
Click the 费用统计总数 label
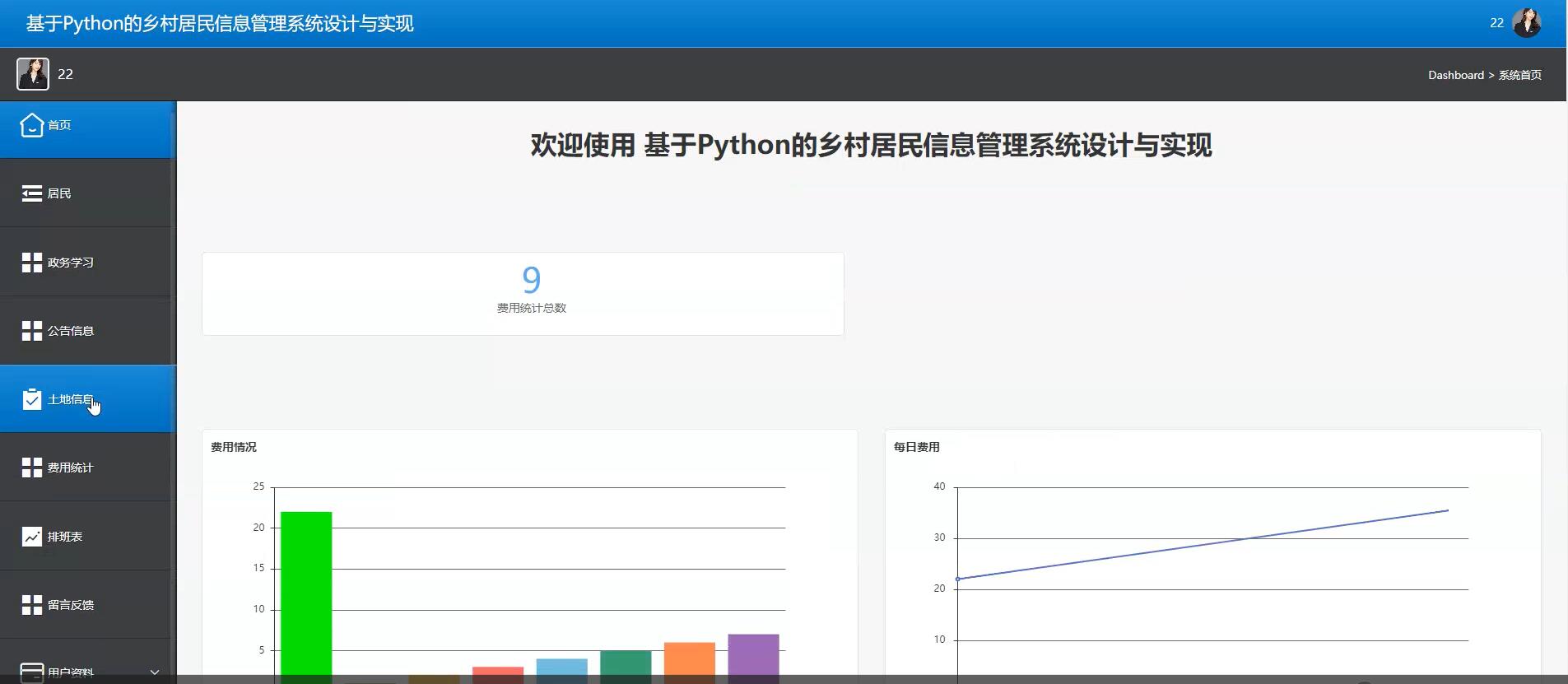point(532,308)
